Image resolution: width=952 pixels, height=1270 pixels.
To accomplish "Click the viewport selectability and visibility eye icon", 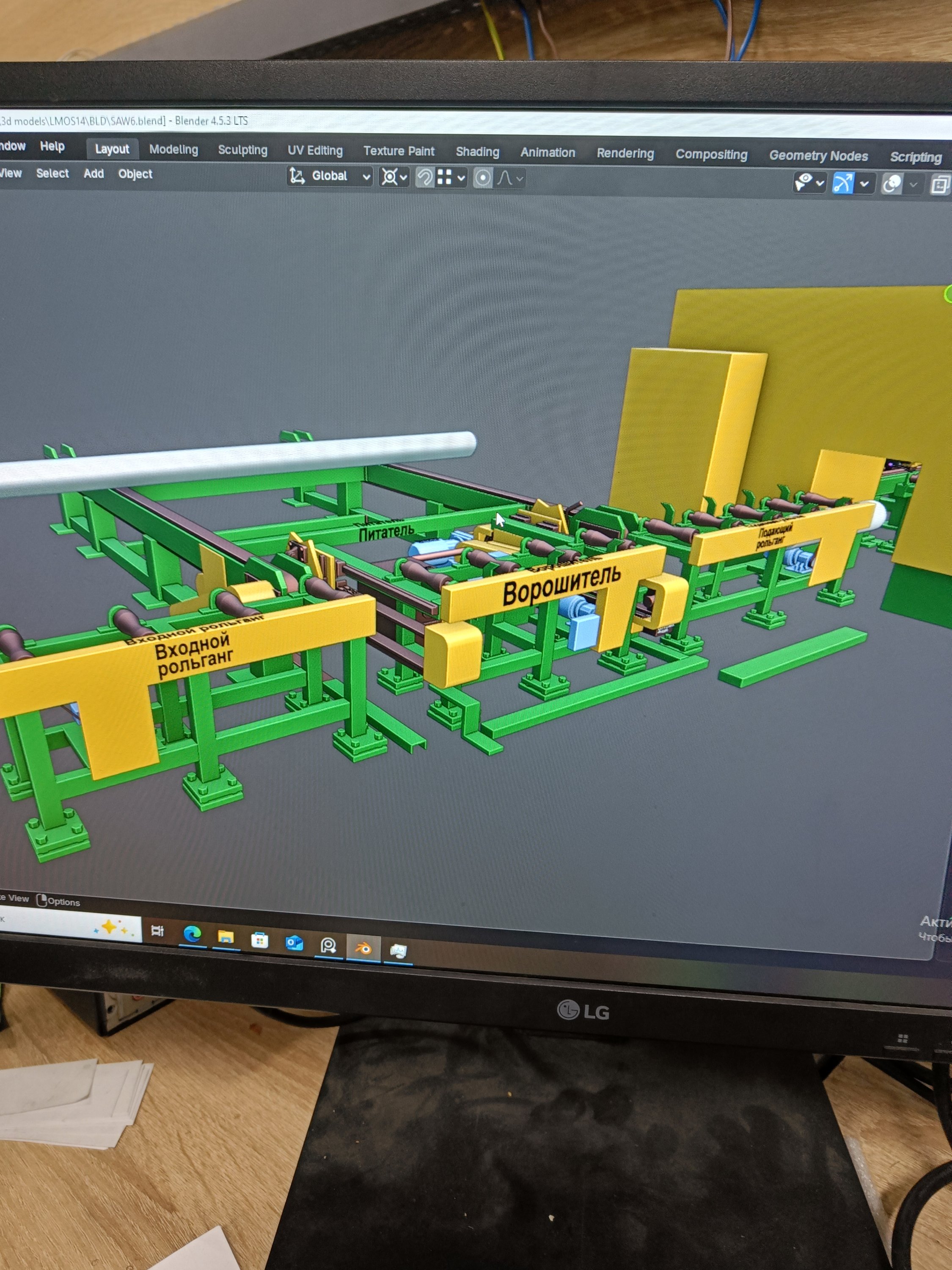I will click(804, 182).
